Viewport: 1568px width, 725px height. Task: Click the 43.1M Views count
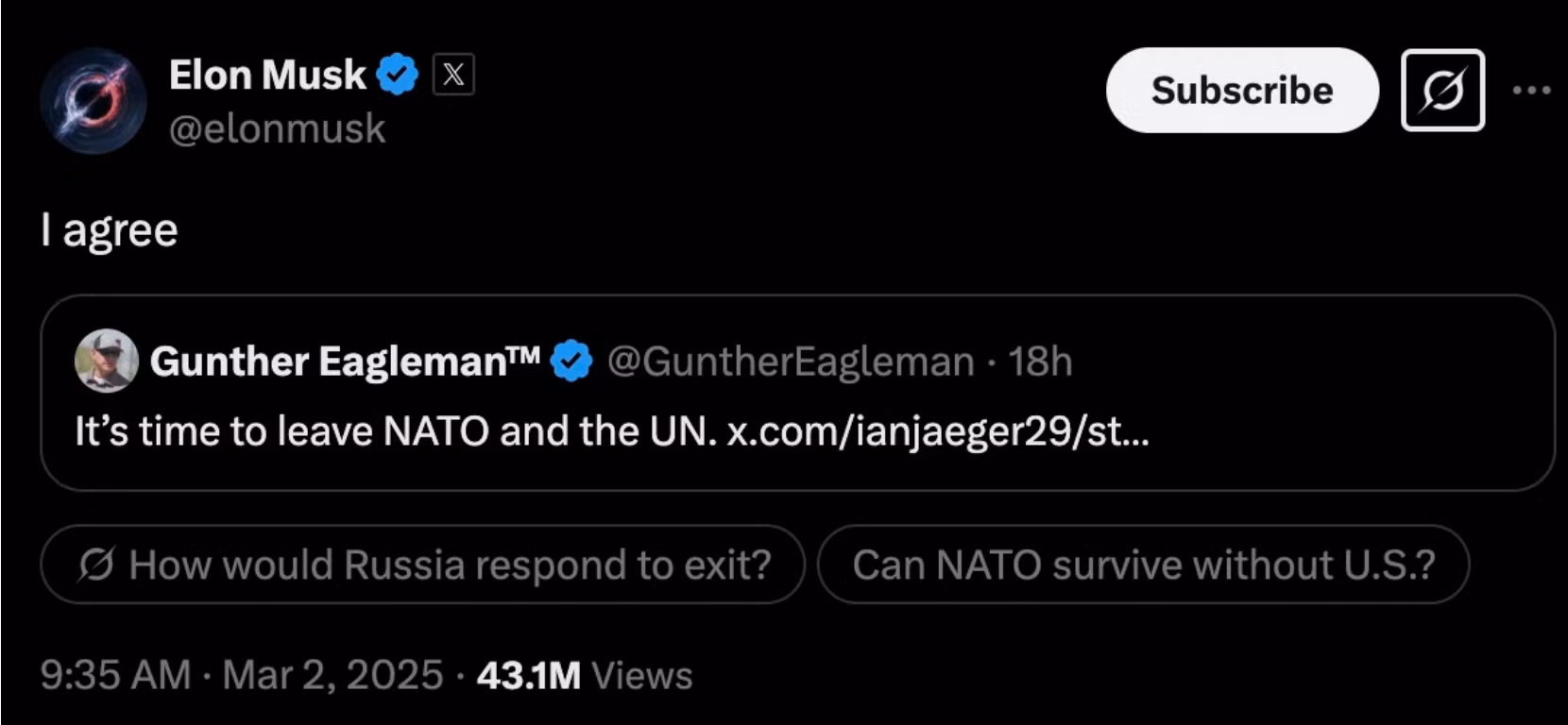tap(585, 675)
